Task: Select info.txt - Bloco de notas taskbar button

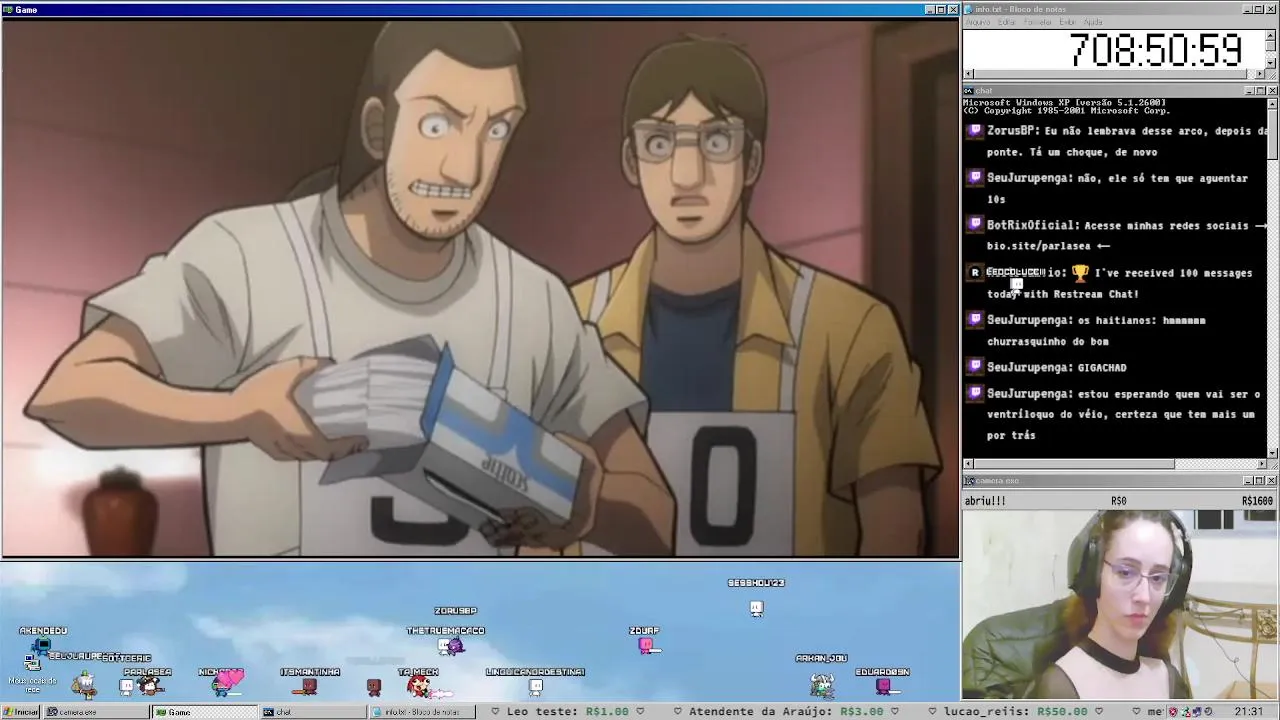Action: pos(421,712)
